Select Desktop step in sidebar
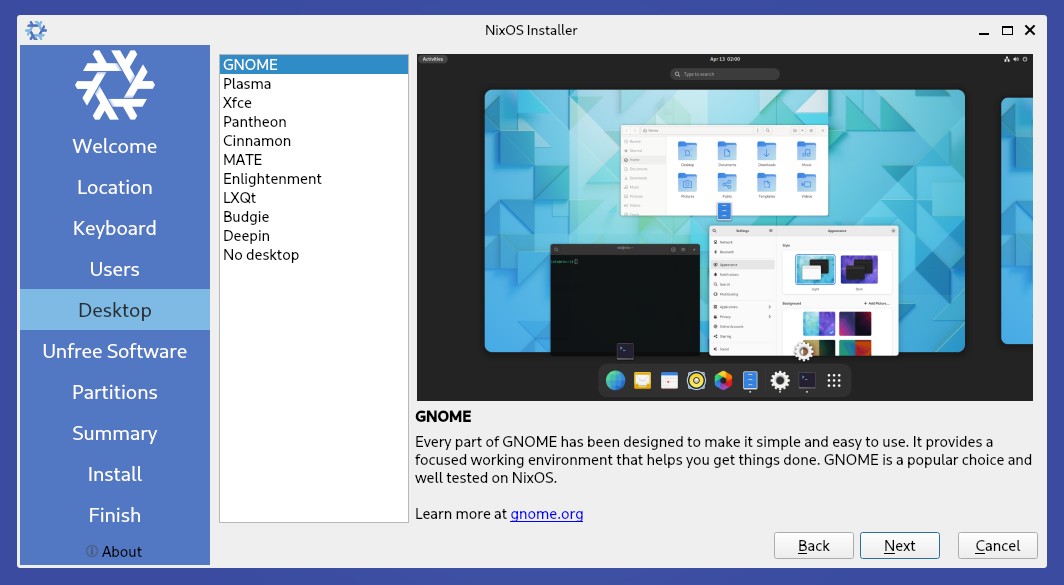Screen dimensions: 1064x585 (115, 310)
